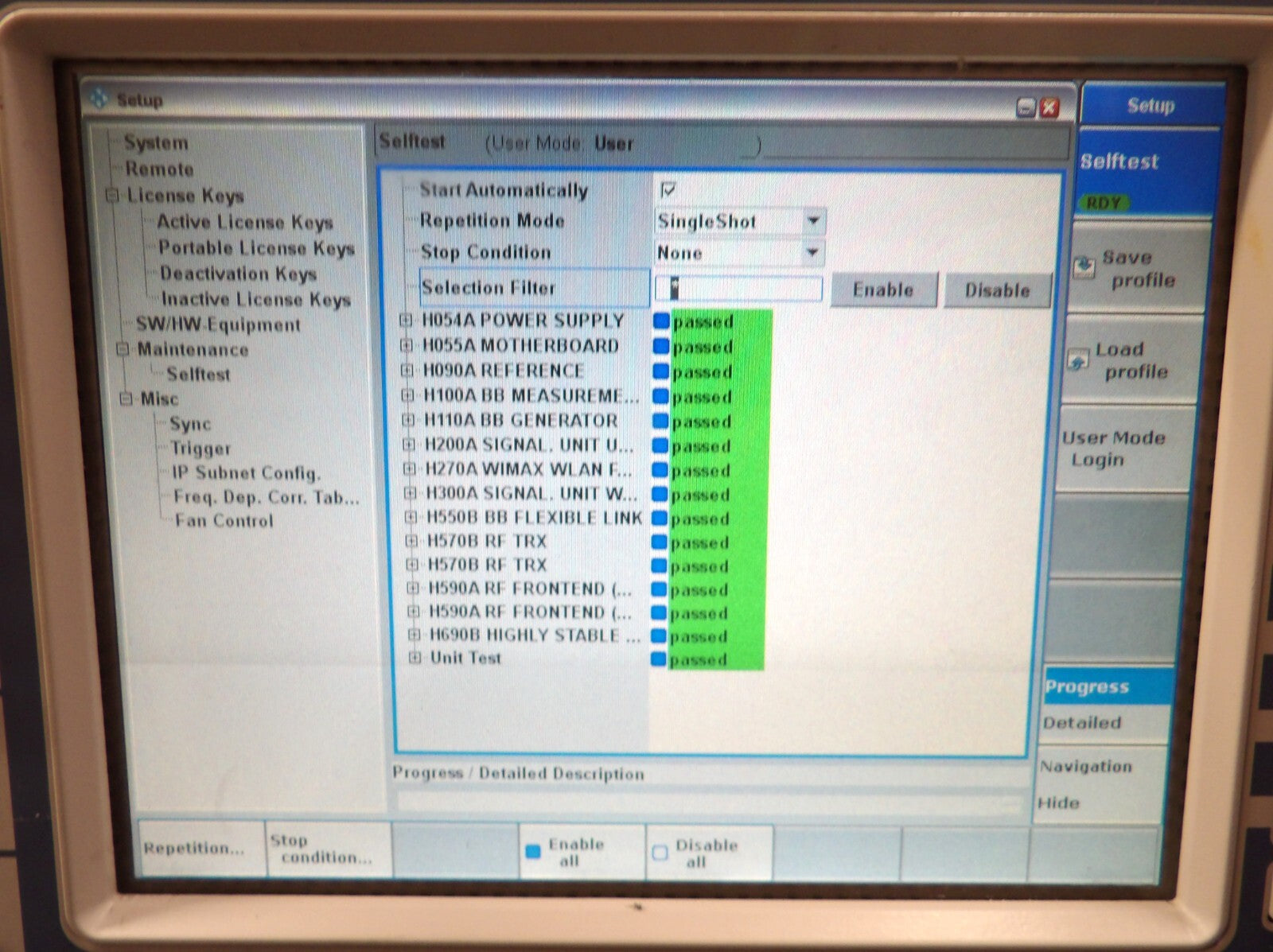Toggle blue enable box for H055A MOTHERBOARD
Image resolution: width=1273 pixels, height=952 pixels.
tap(660, 346)
